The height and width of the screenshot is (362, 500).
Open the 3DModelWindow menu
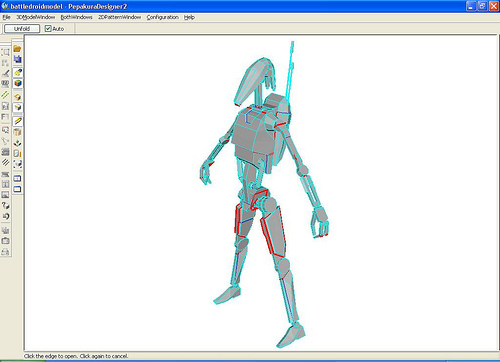pyautogui.click(x=36, y=17)
